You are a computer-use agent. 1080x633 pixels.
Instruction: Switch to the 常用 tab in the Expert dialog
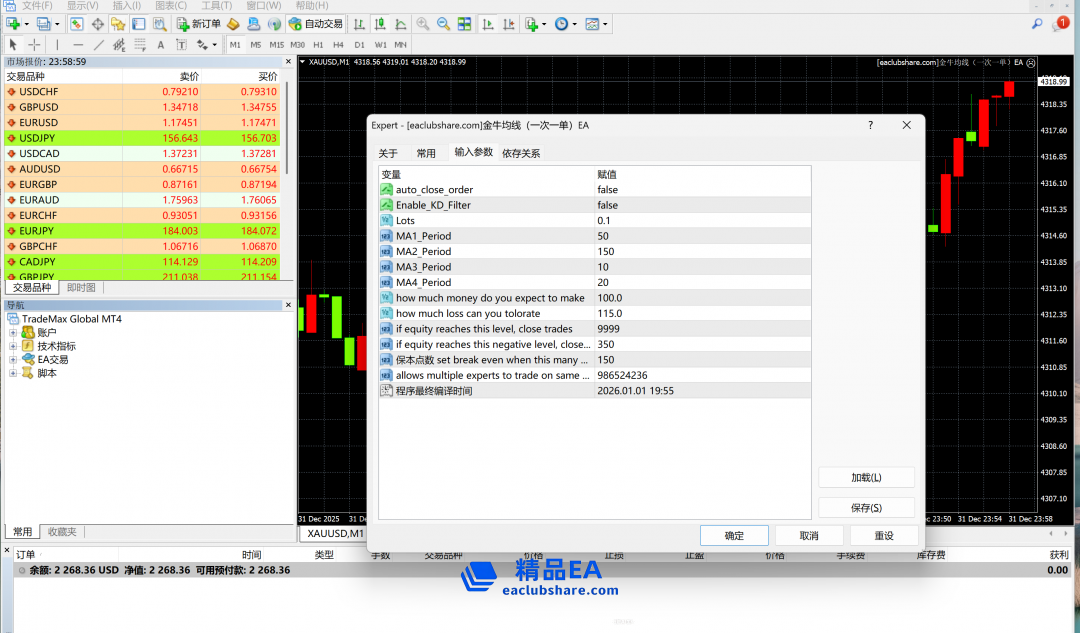click(426, 153)
